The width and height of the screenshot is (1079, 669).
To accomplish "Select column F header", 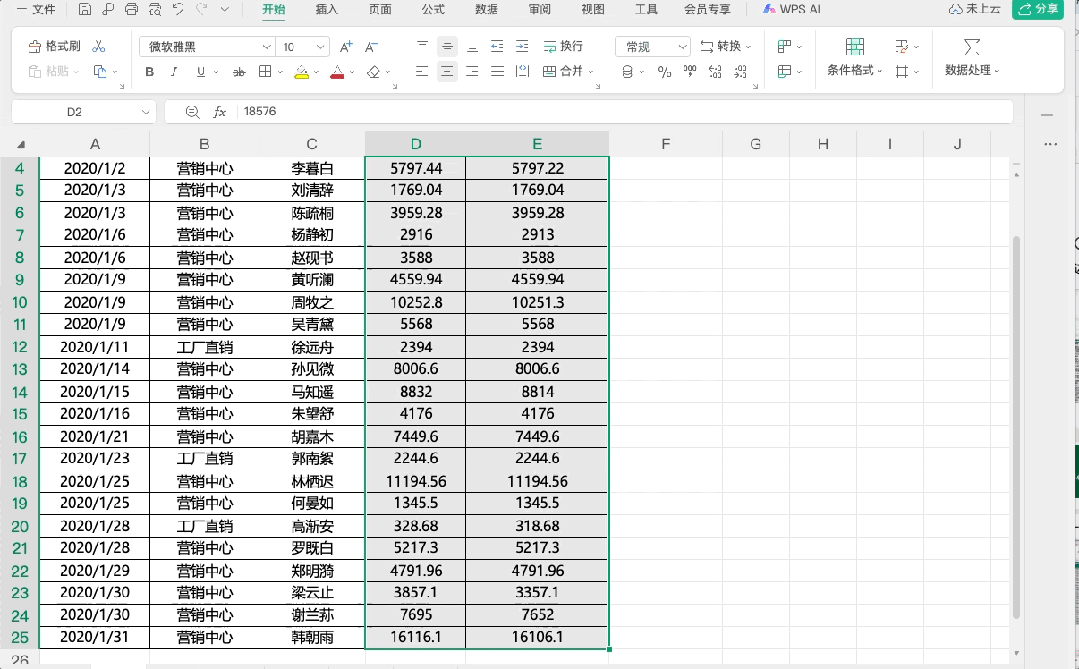I will click(x=665, y=144).
